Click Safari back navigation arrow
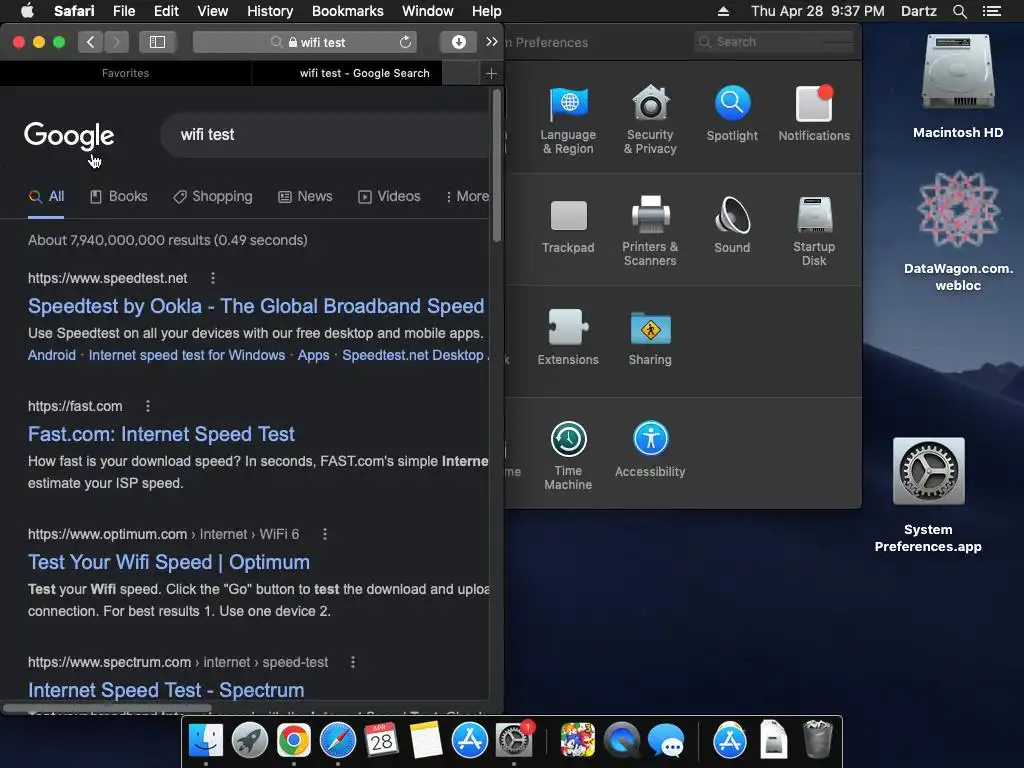This screenshot has width=1024, height=768. click(91, 42)
